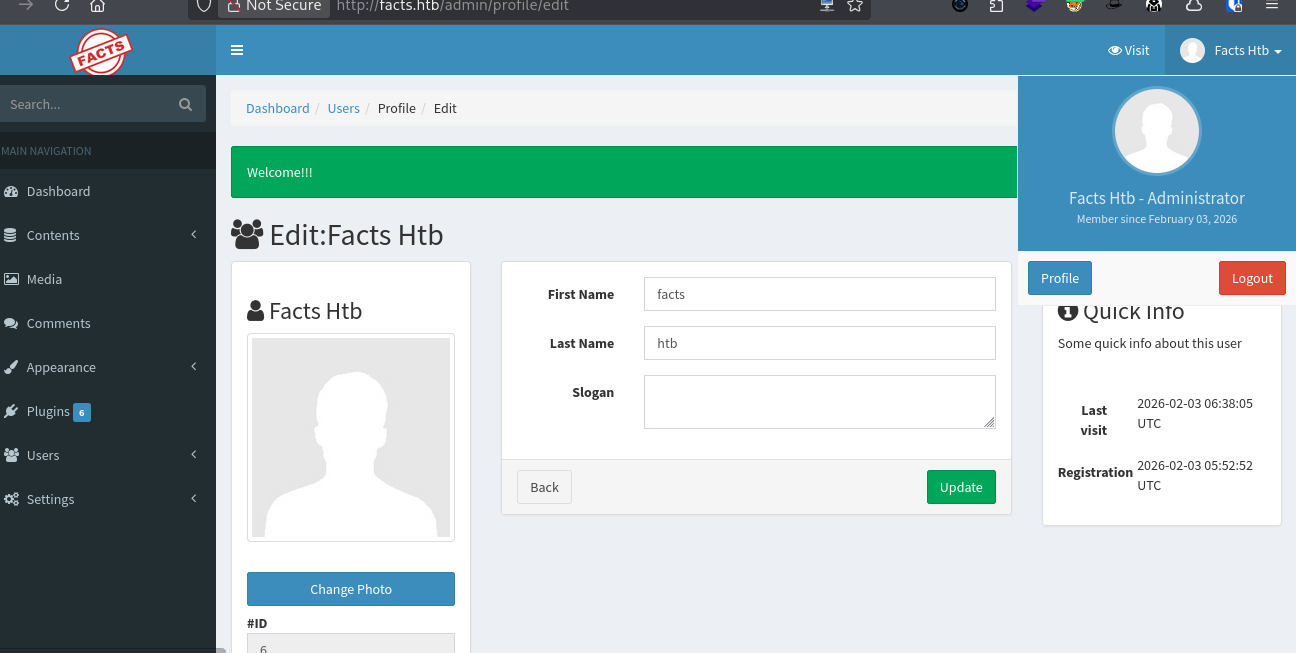This screenshot has height=653, width=1296.
Task: Click into the First Name field
Action: point(819,294)
